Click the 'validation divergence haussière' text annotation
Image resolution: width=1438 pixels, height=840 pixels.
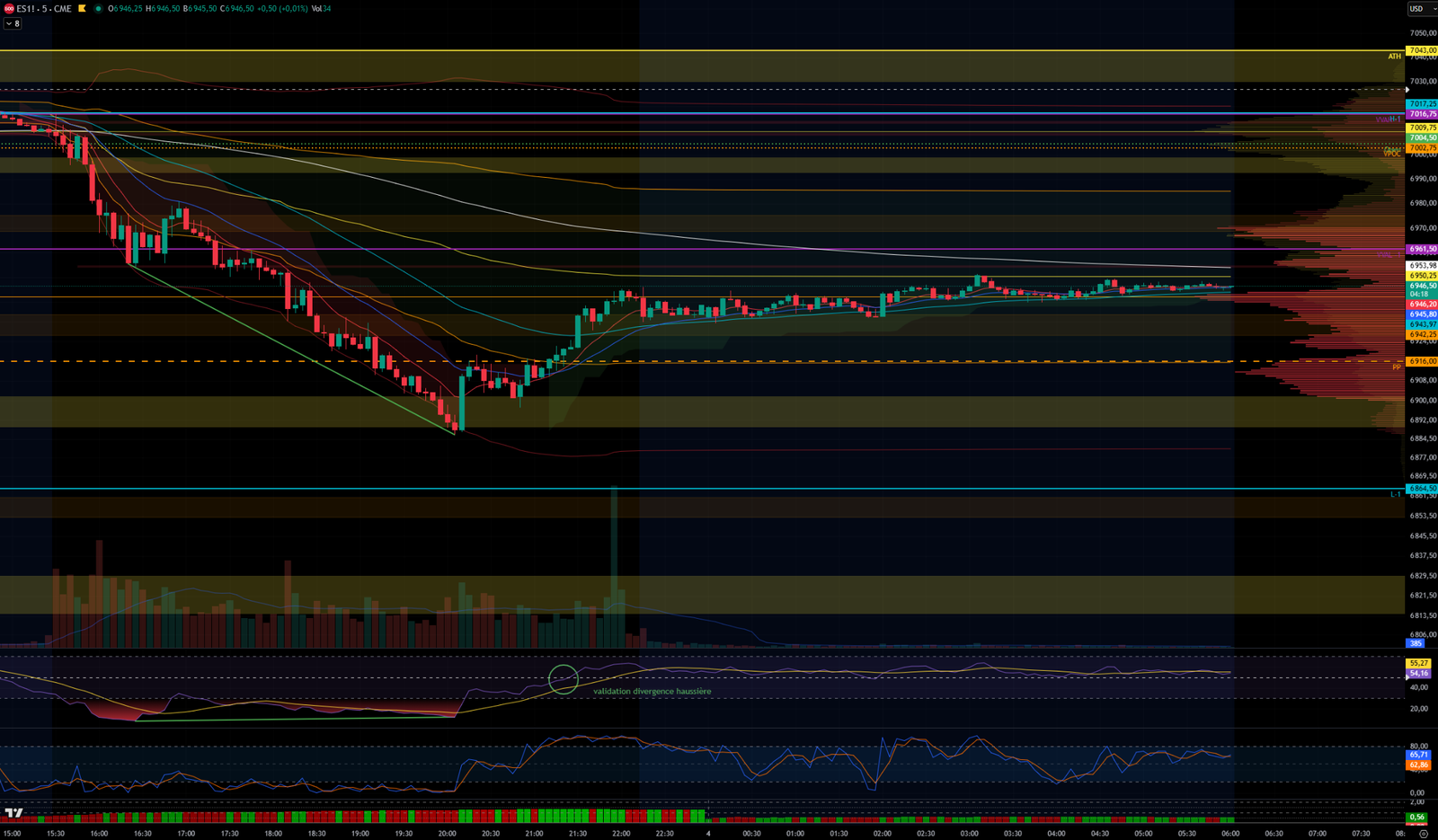point(652,691)
